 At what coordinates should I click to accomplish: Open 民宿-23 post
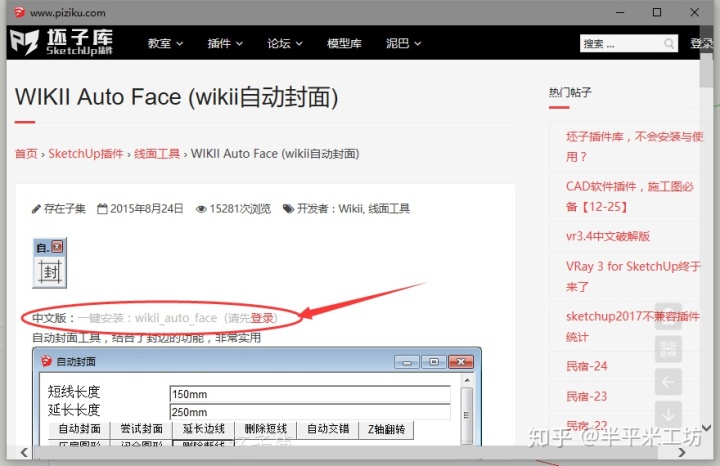tap(586, 396)
